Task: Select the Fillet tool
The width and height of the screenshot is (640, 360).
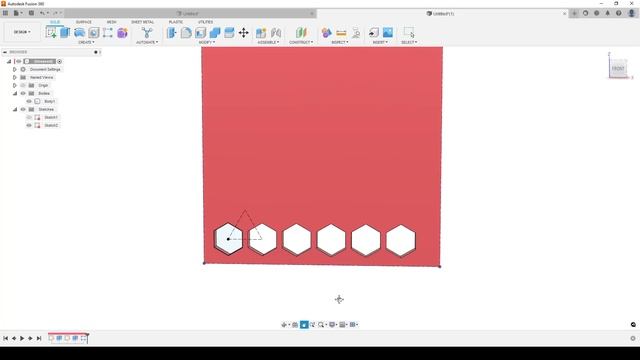Action: (x=186, y=33)
